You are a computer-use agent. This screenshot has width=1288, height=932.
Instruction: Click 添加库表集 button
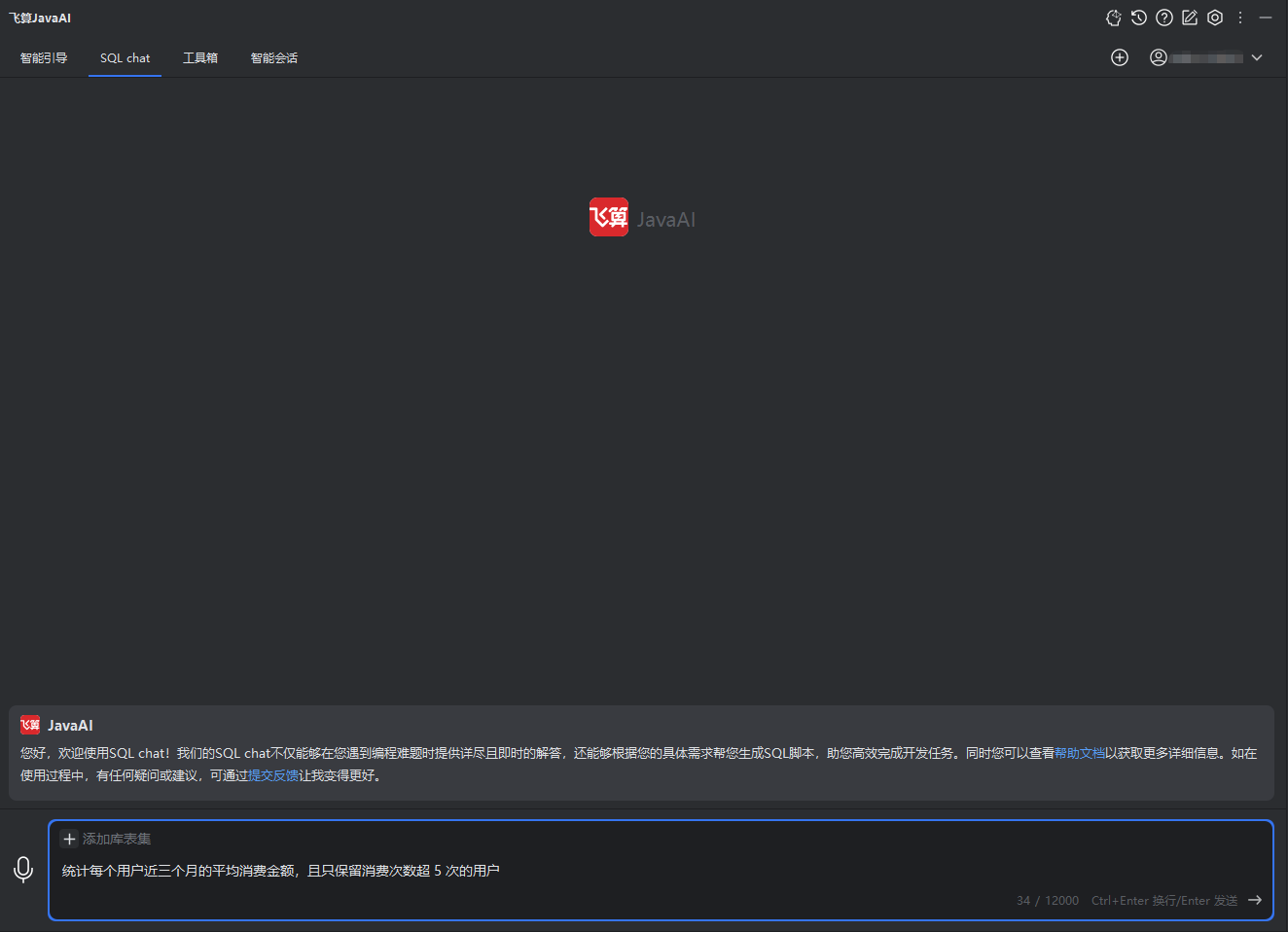click(x=106, y=839)
